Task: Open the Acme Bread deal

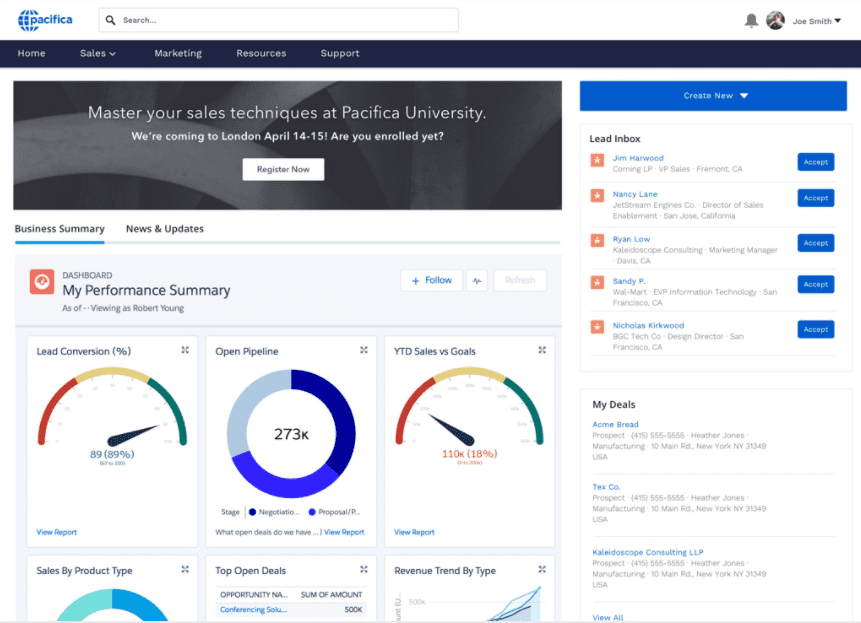Action: point(615,424)
